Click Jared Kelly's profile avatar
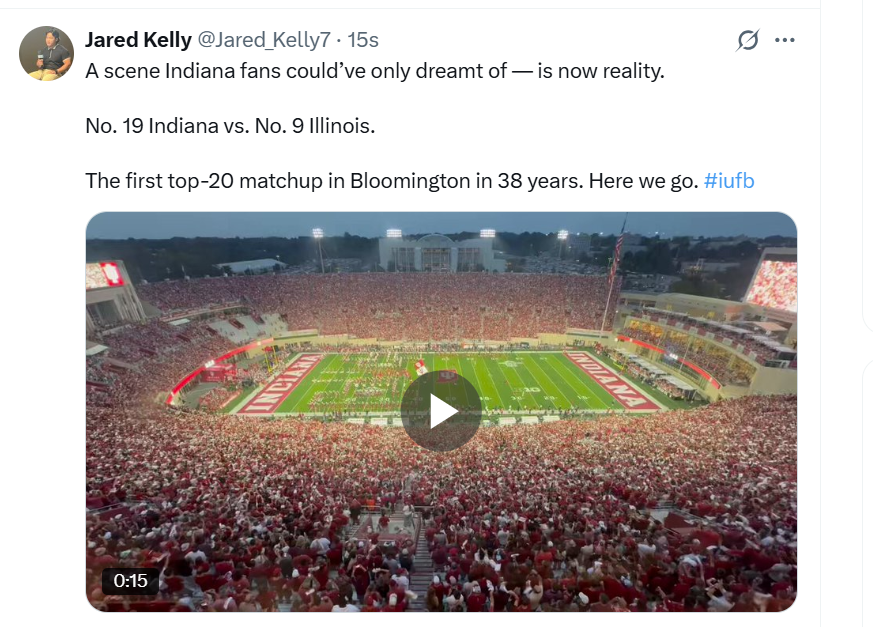 click(x=46, y=53)
